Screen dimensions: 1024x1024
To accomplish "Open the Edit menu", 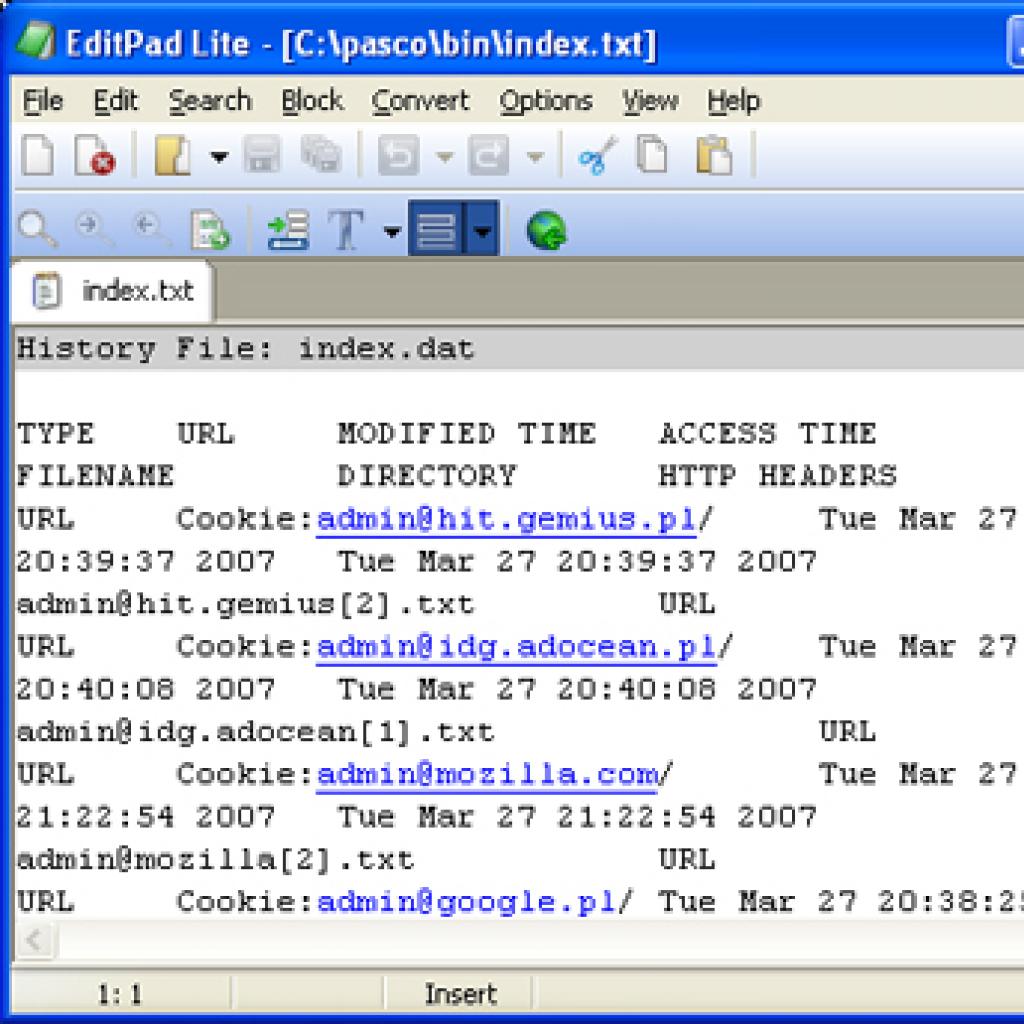I will click(x=116, y=101).
